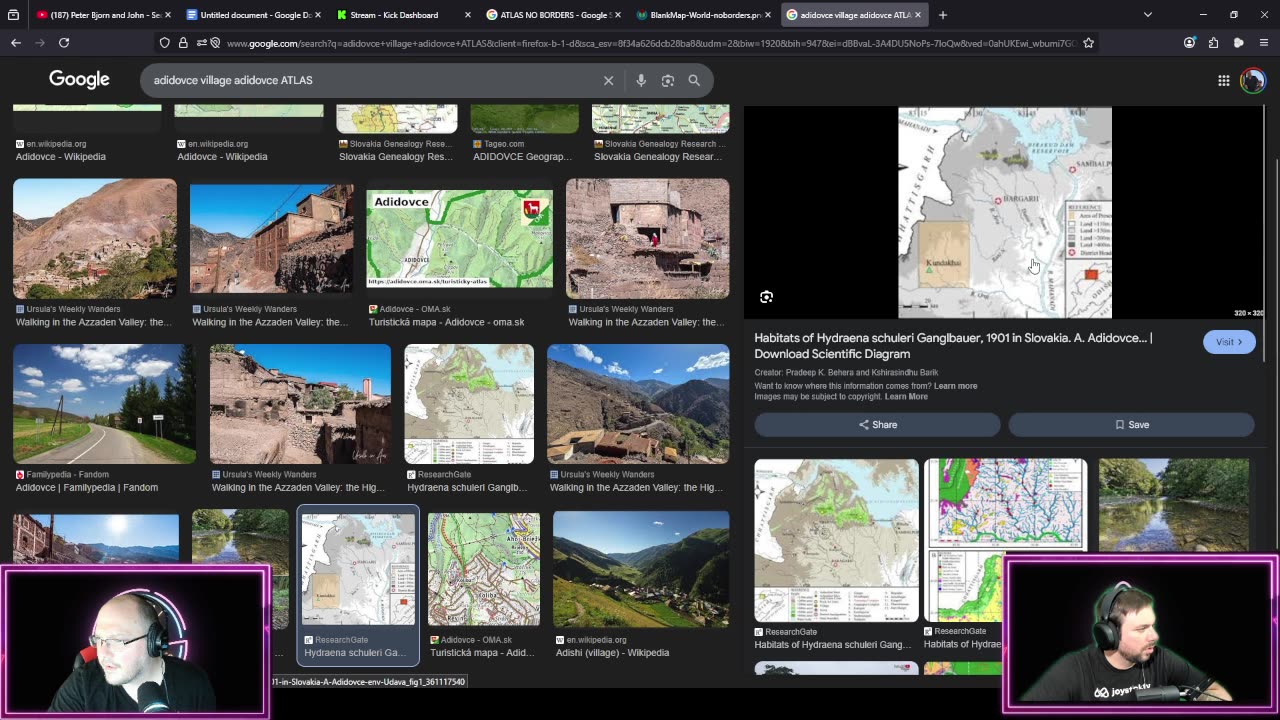Viewport: 1280px width, 720px height.
Task: Open the related river photo thumbnail
Action: click(1174, 505)
